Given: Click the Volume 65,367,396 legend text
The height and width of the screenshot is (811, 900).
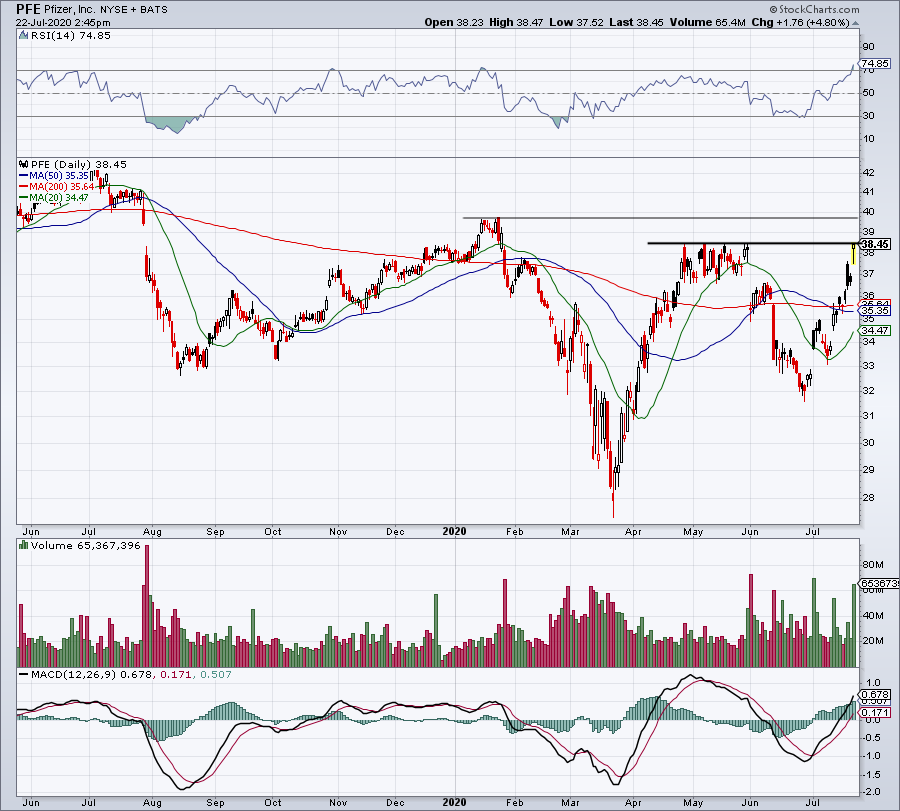Looking at the screenshot, I should pos(86,545).
